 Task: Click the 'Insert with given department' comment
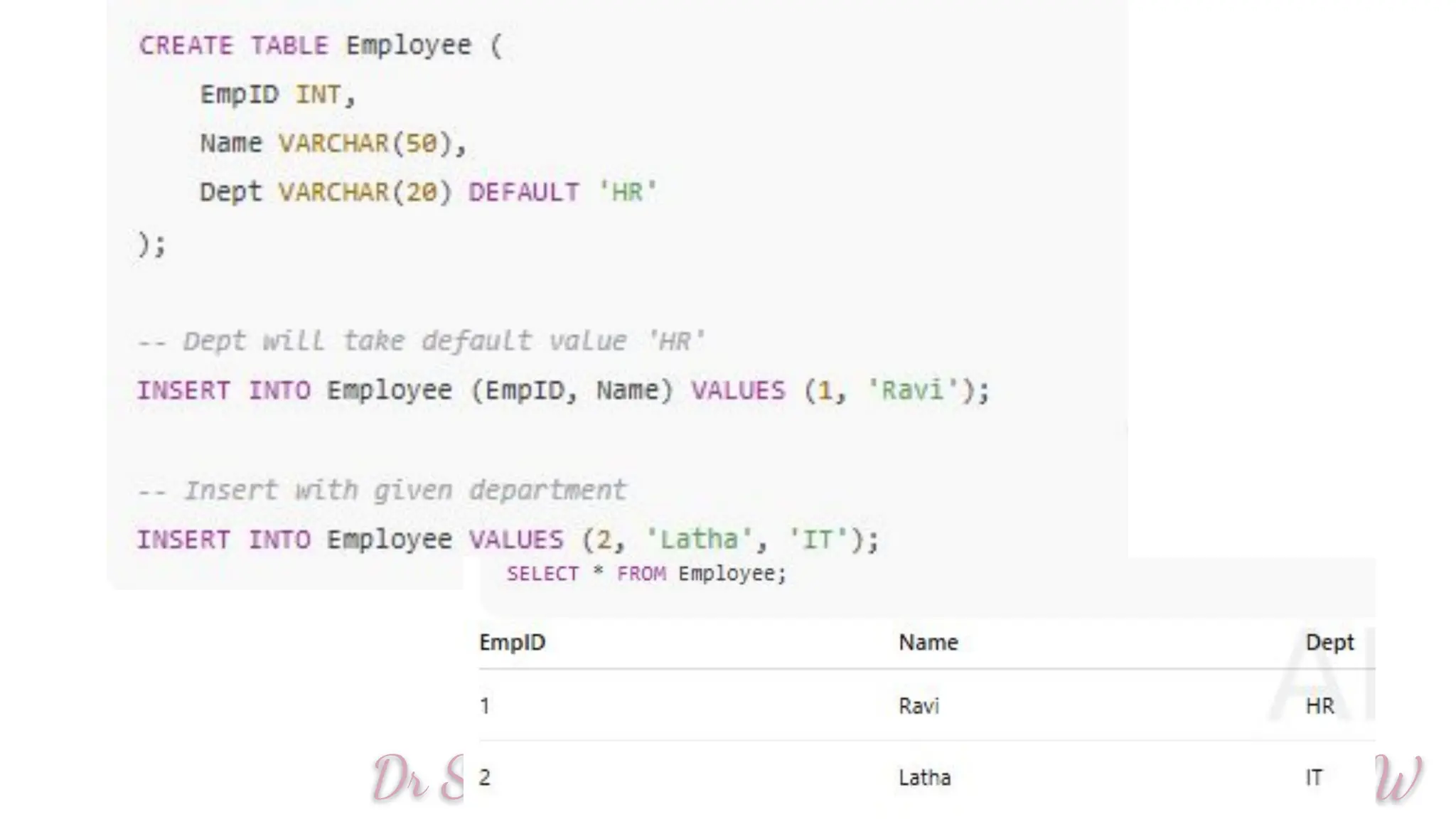pos(382,491)
